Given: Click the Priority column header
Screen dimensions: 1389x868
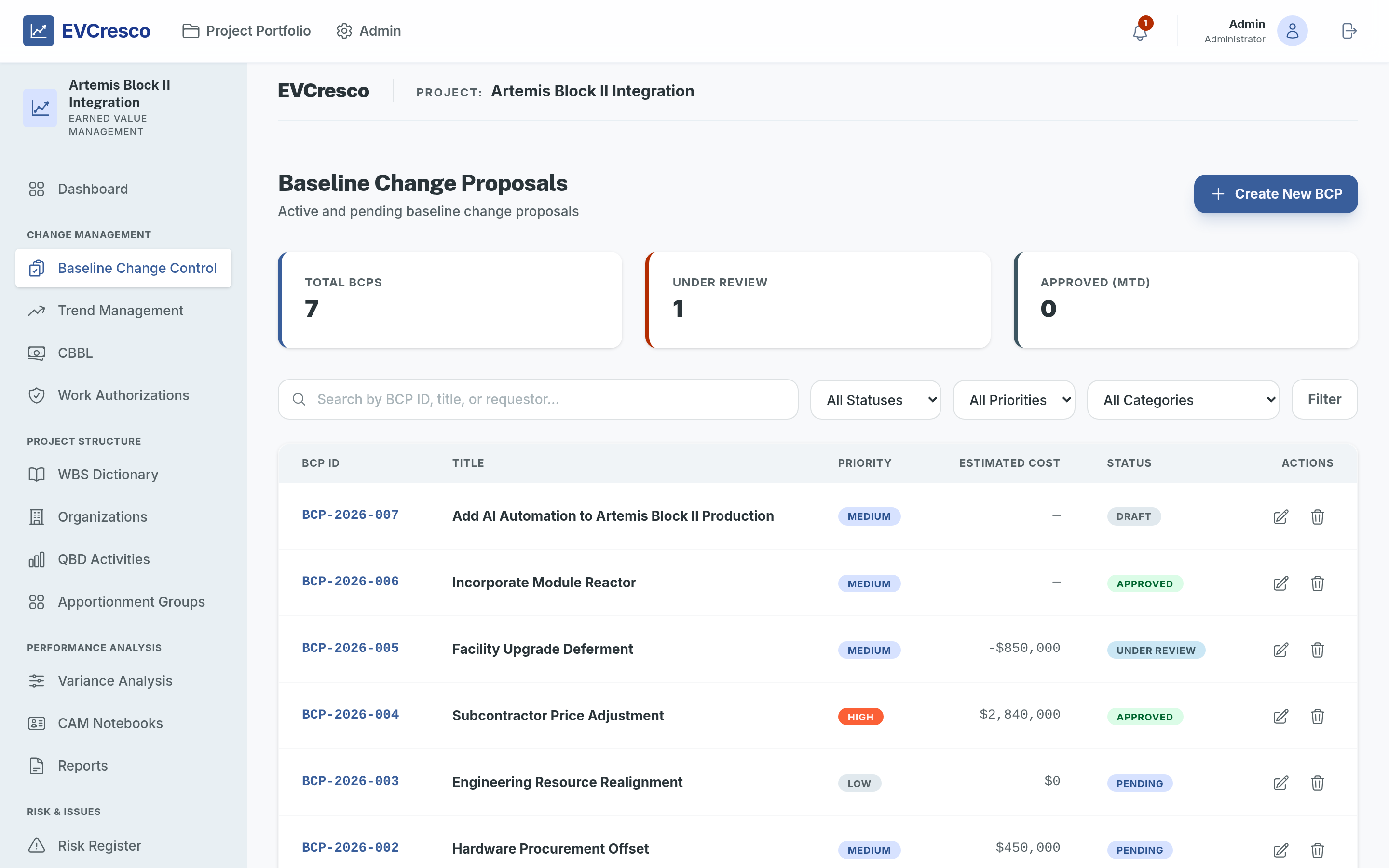Looking at the screenshot, I should pos(864,463).
